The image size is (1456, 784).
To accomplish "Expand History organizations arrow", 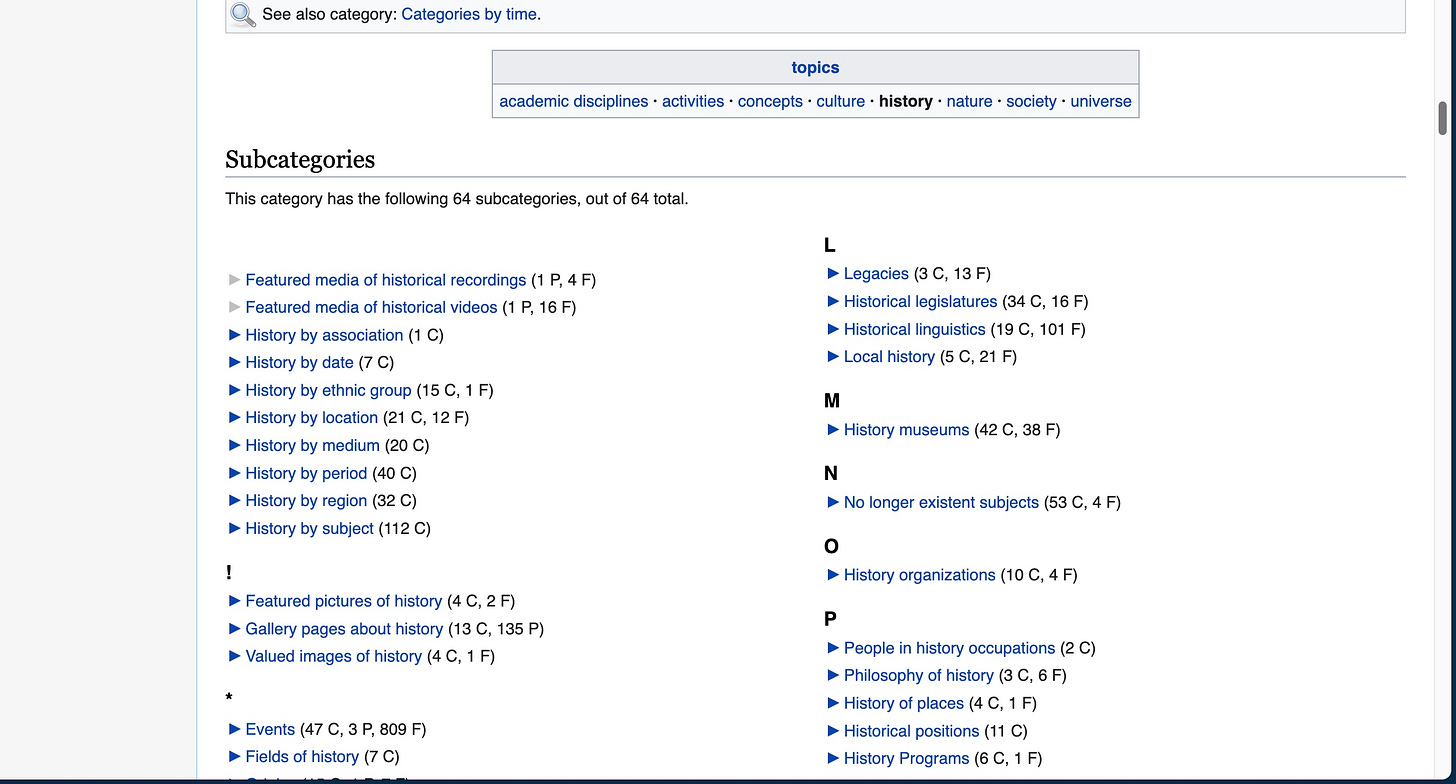I will coord(833,575).
